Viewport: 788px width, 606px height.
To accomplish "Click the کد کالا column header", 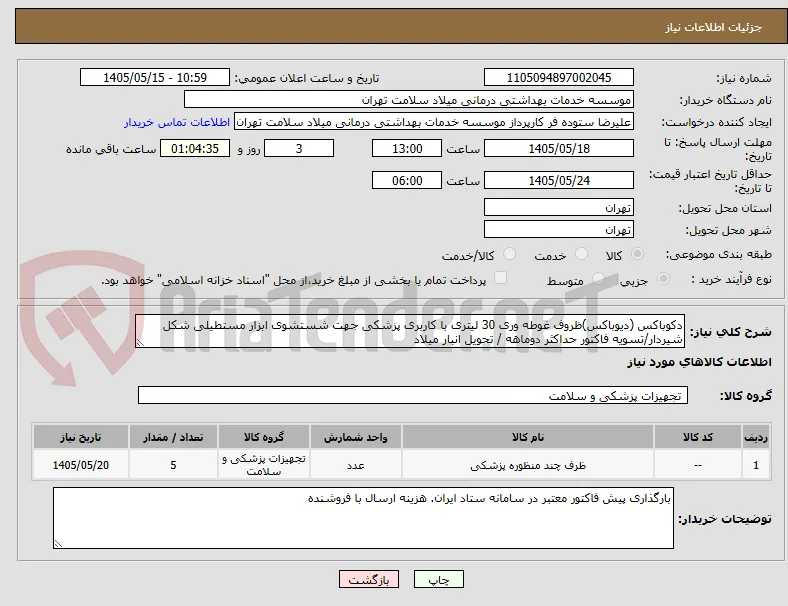I will (x=698, y=437).
